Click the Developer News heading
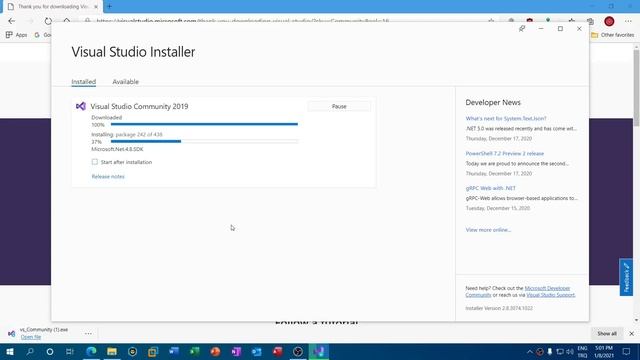The image size is (640, 360). coord(493,102)
